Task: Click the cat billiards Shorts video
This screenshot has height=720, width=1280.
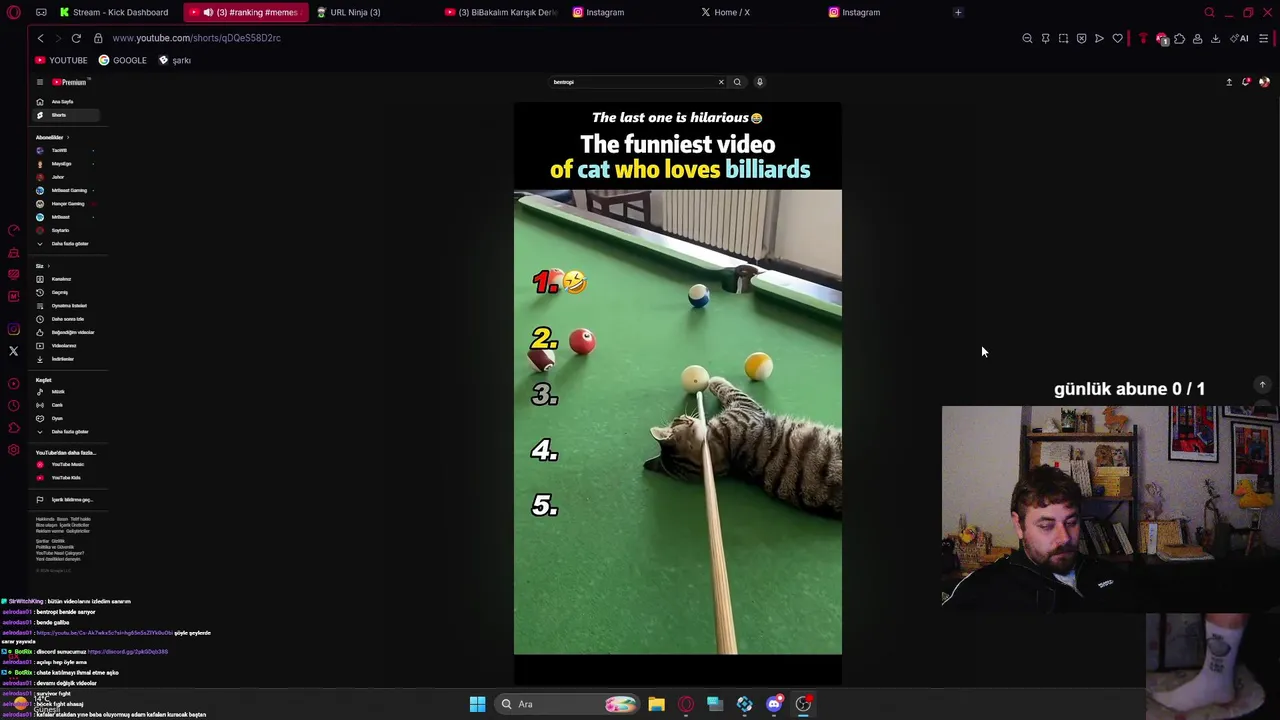Action: click(678, 393)
